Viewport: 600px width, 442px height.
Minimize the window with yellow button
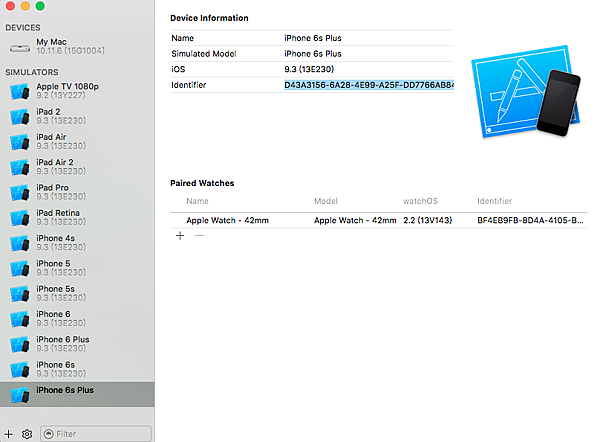coord(25,5)
